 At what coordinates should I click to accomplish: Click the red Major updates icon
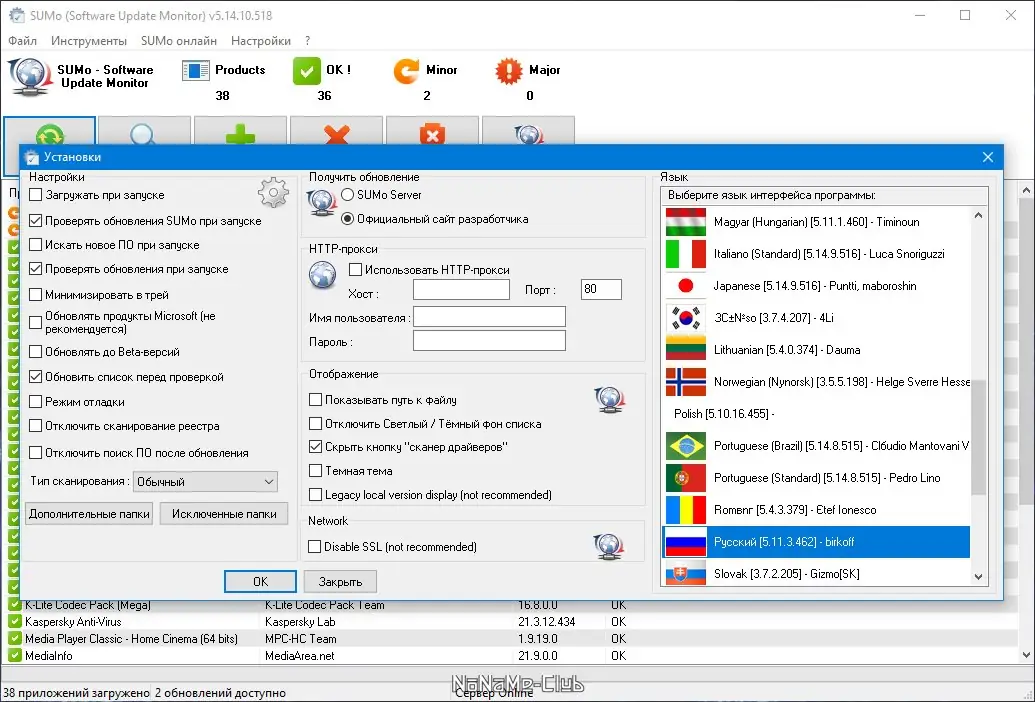[x=508, y=71]
